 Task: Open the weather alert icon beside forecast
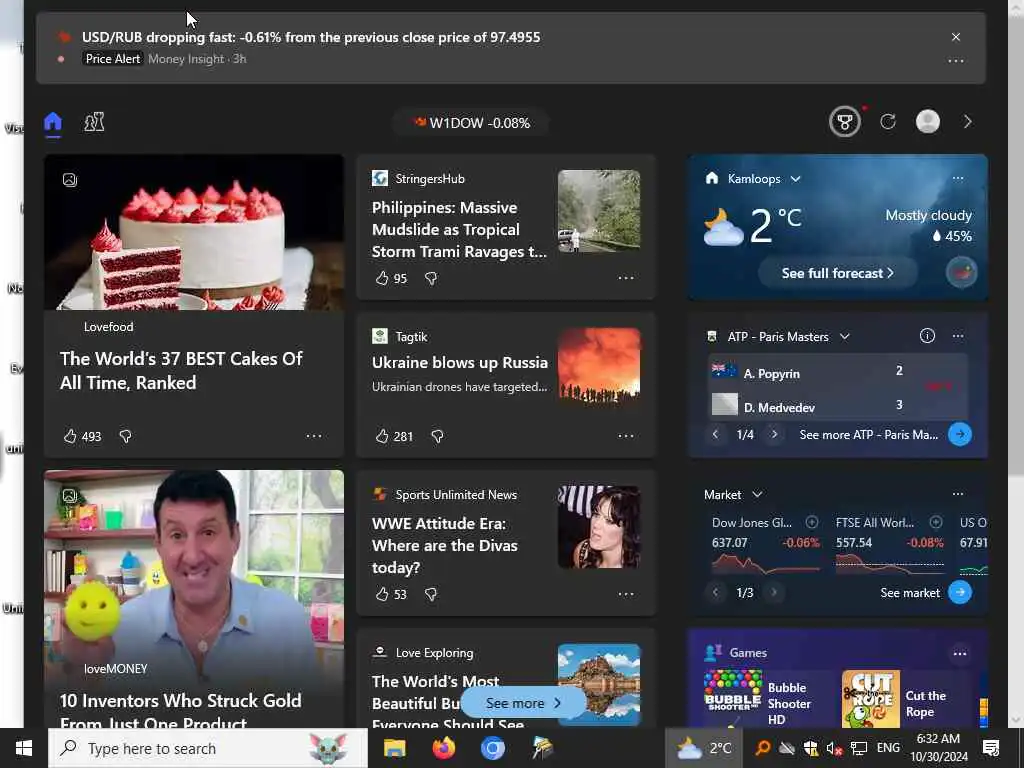tap(961, 272)
